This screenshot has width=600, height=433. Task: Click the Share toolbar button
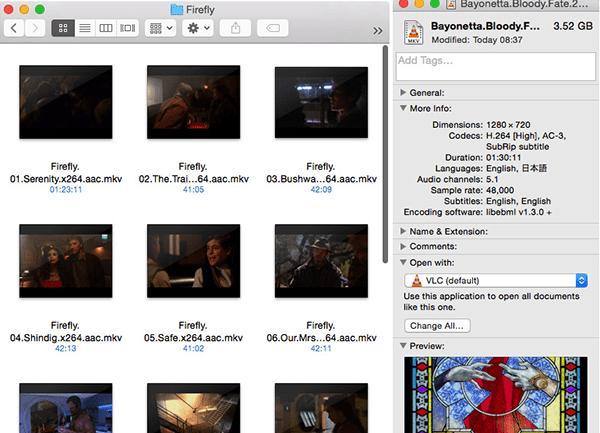235,28
